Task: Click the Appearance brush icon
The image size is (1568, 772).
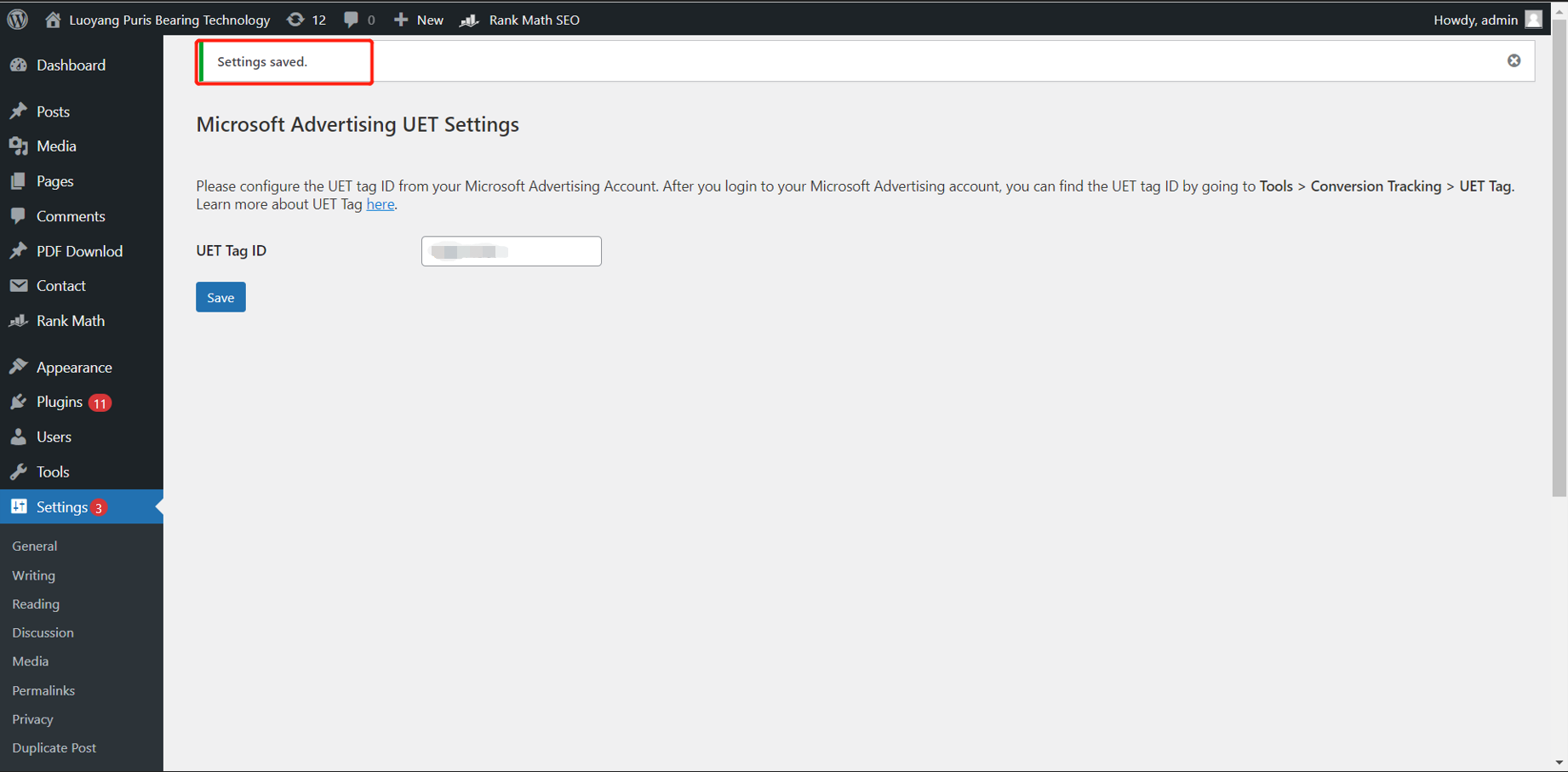Action: pos(18,367)
